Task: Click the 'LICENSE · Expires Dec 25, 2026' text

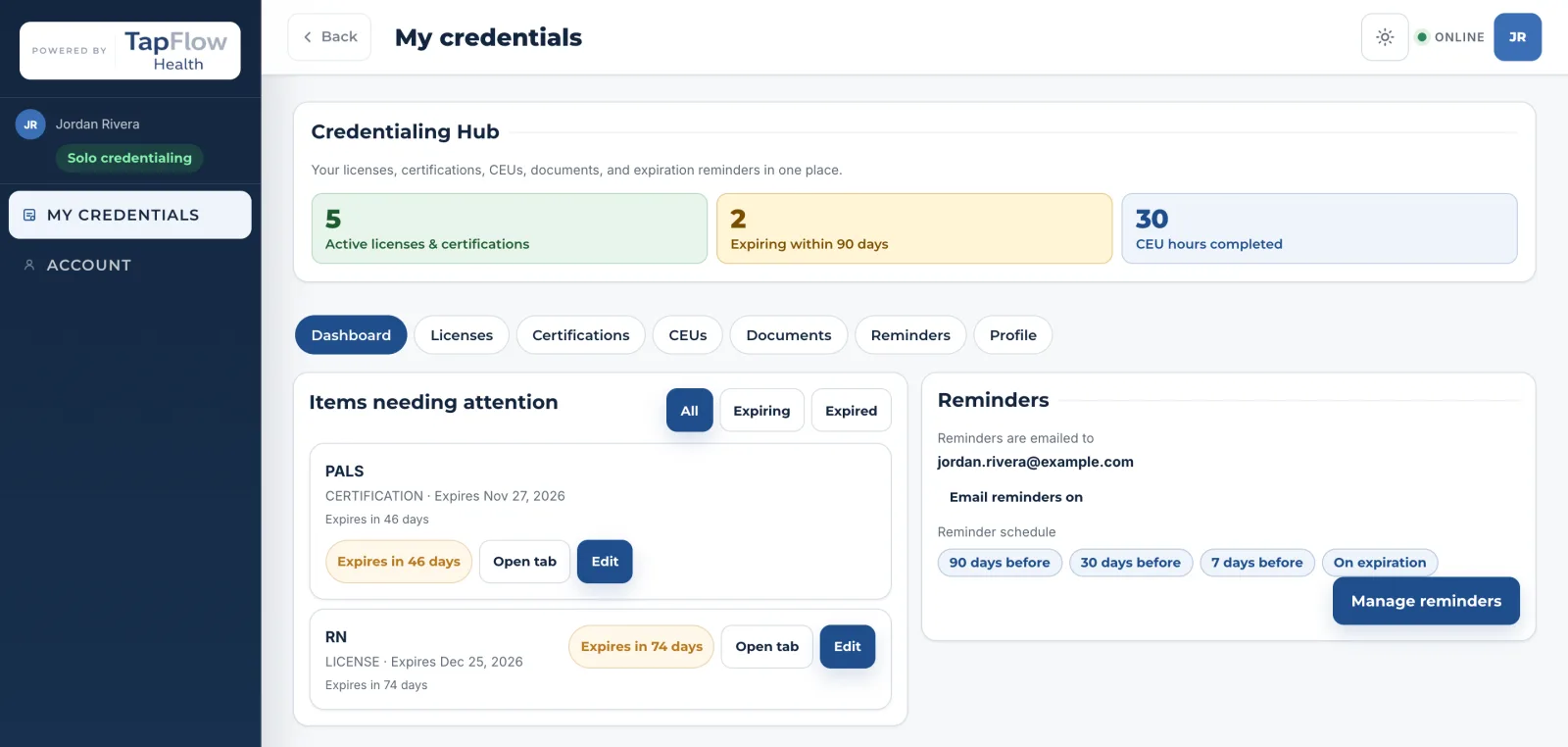Action: [424, 662]
